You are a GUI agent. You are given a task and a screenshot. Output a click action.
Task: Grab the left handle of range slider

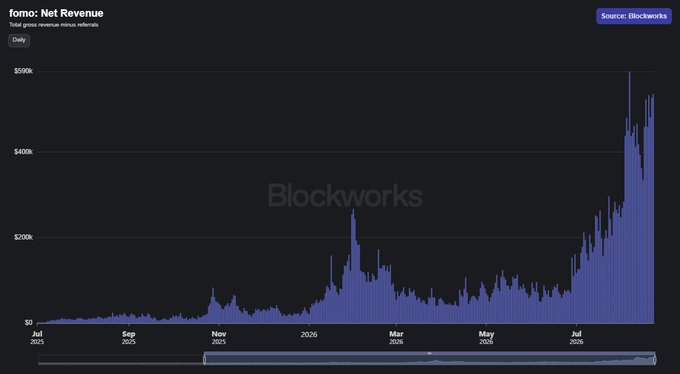pyautogui.click(x=205, y=360)
